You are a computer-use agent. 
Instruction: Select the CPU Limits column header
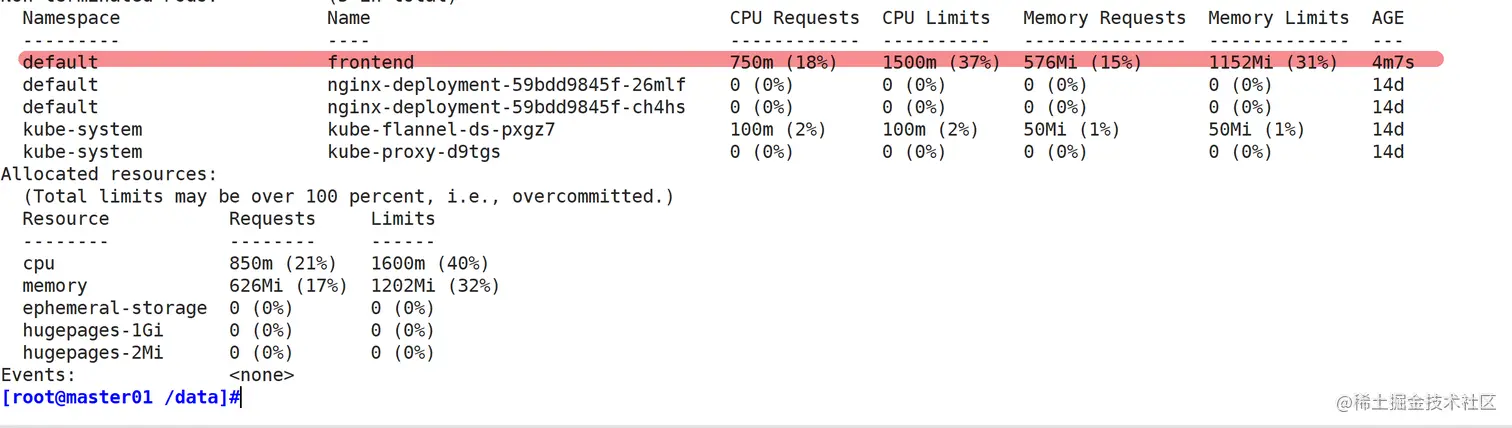pyautogui.click(x=936, y=18)
